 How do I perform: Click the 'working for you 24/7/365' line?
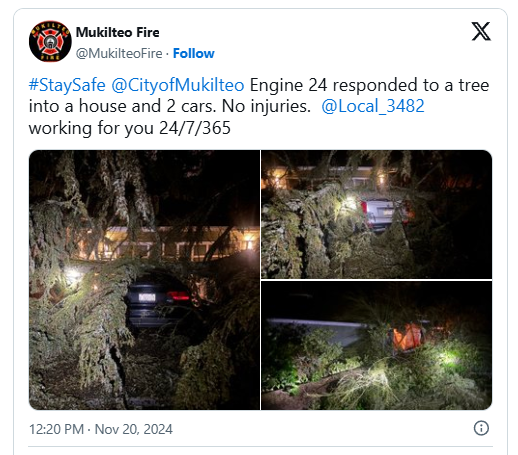click(130, 128)
